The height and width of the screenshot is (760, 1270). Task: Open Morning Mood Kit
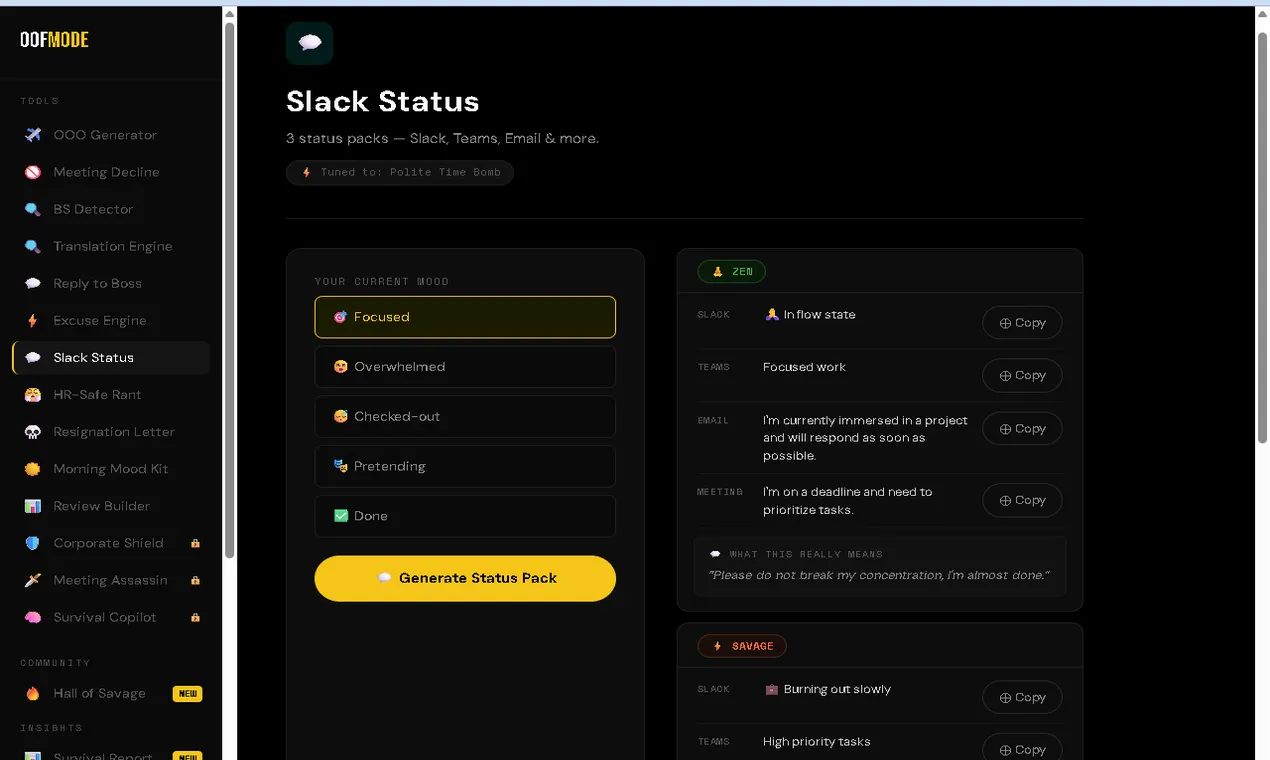[111, 468]
